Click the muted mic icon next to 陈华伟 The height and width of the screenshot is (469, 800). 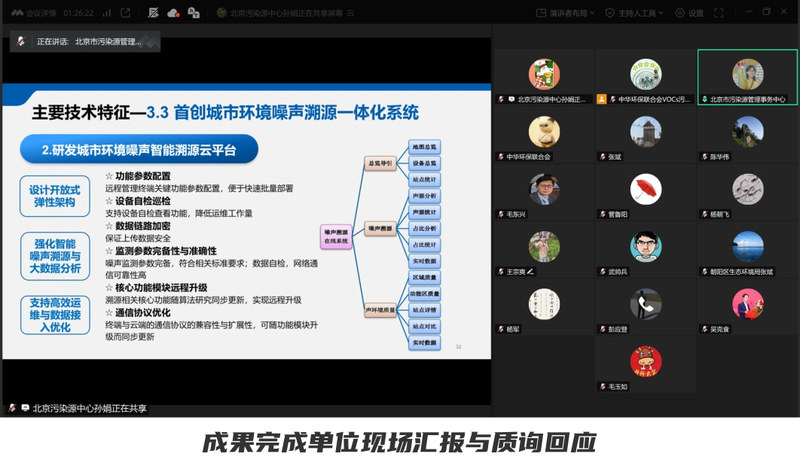tap(705, 157)
